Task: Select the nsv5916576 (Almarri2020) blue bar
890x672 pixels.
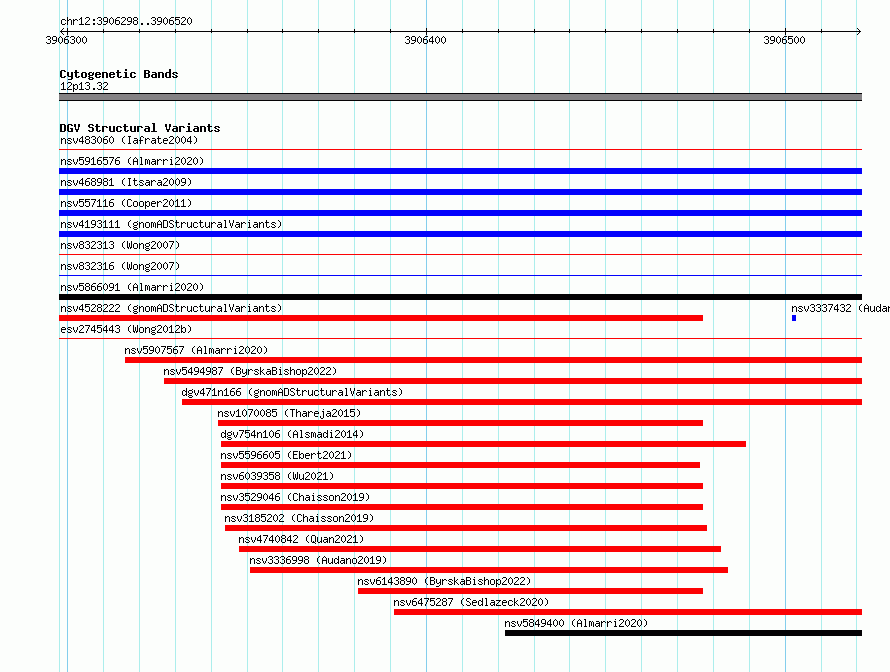Action: pos(460,171)
